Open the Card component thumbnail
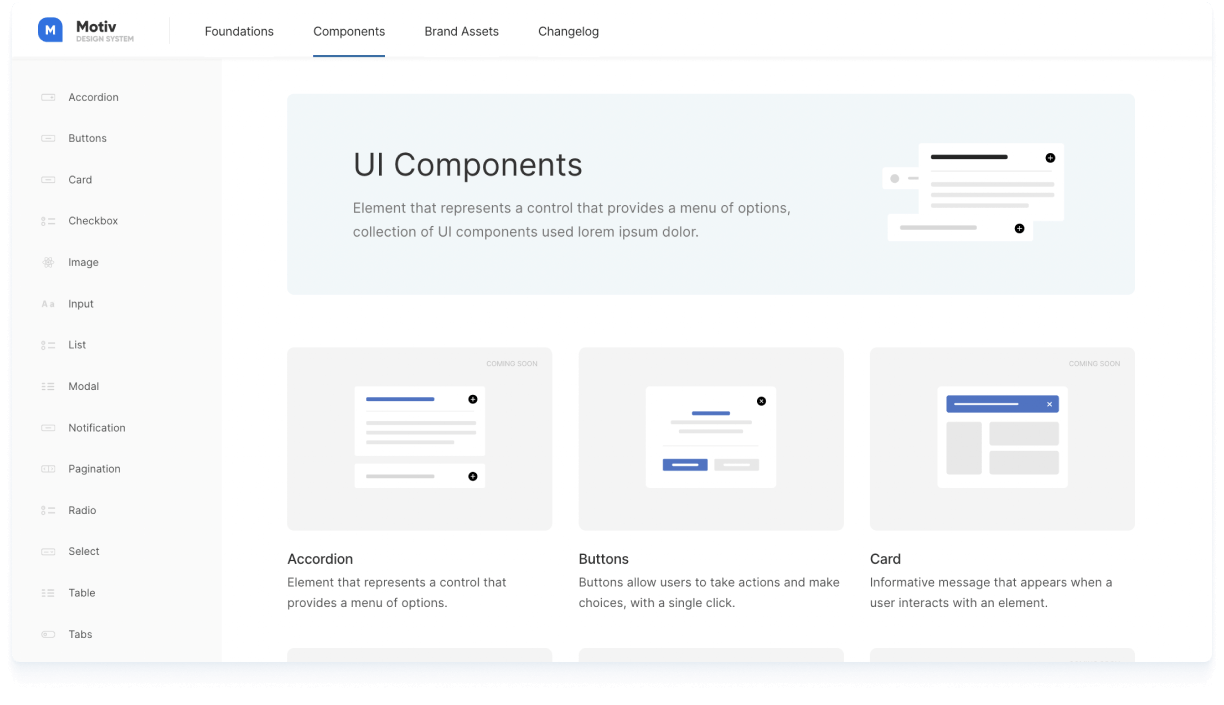This screenshot has width=1224, height=705. (1002, 438)
